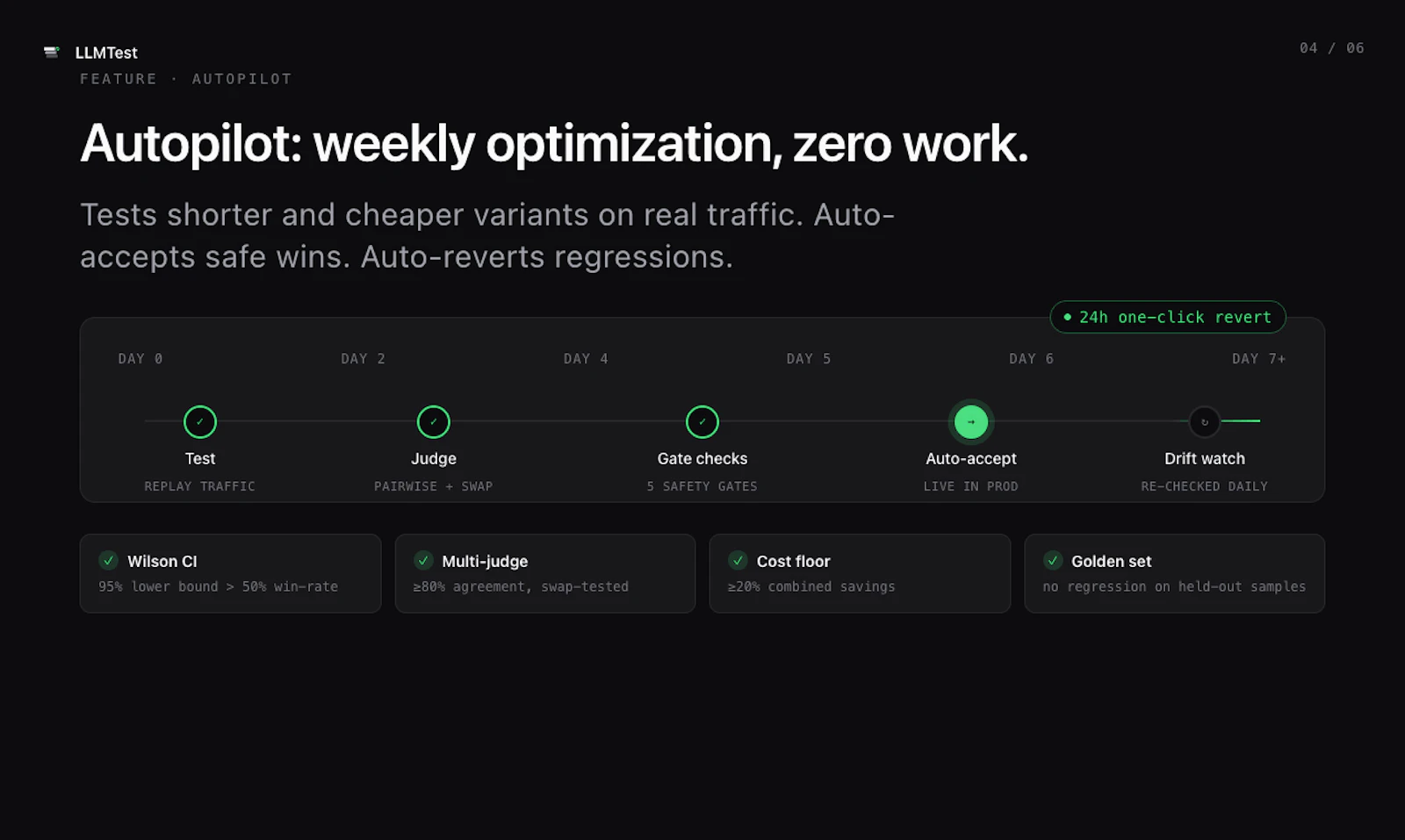Select the Golden set card title
The image size is (1405, 840).
[1112, 561]
